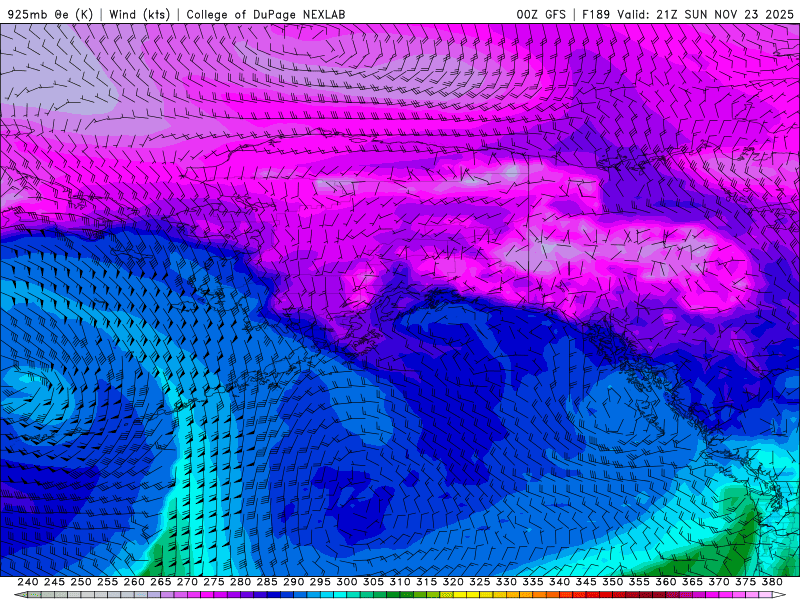This screenshot has width=800, height=600.
Task: Click the "925mb θe (K)" title text
Action: click(x=50, y=14)
